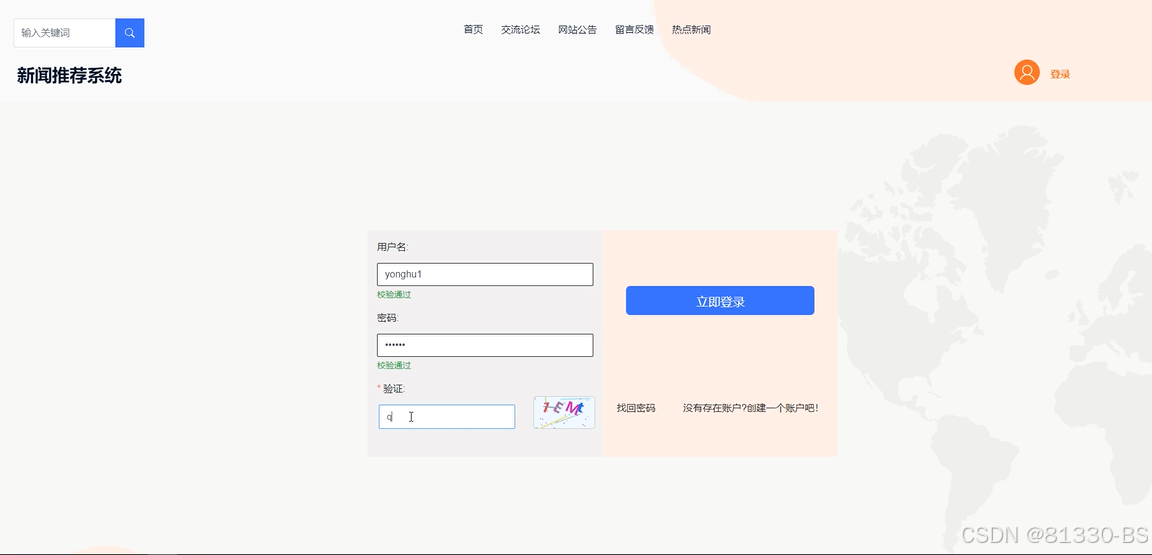Viewport: 1152px width, 555px height.
Task: Click the blue search magnifier button
Action: point(129,33)
